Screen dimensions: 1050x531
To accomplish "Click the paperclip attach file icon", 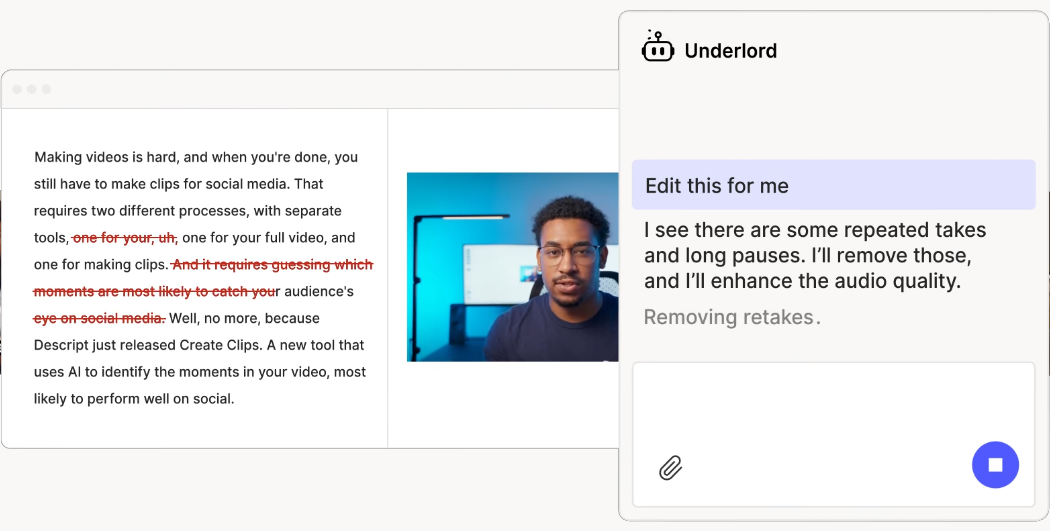I will tap(670, 467).
